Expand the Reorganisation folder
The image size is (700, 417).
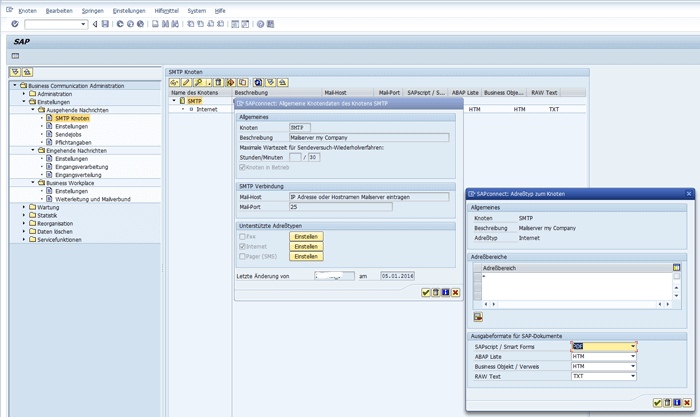24,223
